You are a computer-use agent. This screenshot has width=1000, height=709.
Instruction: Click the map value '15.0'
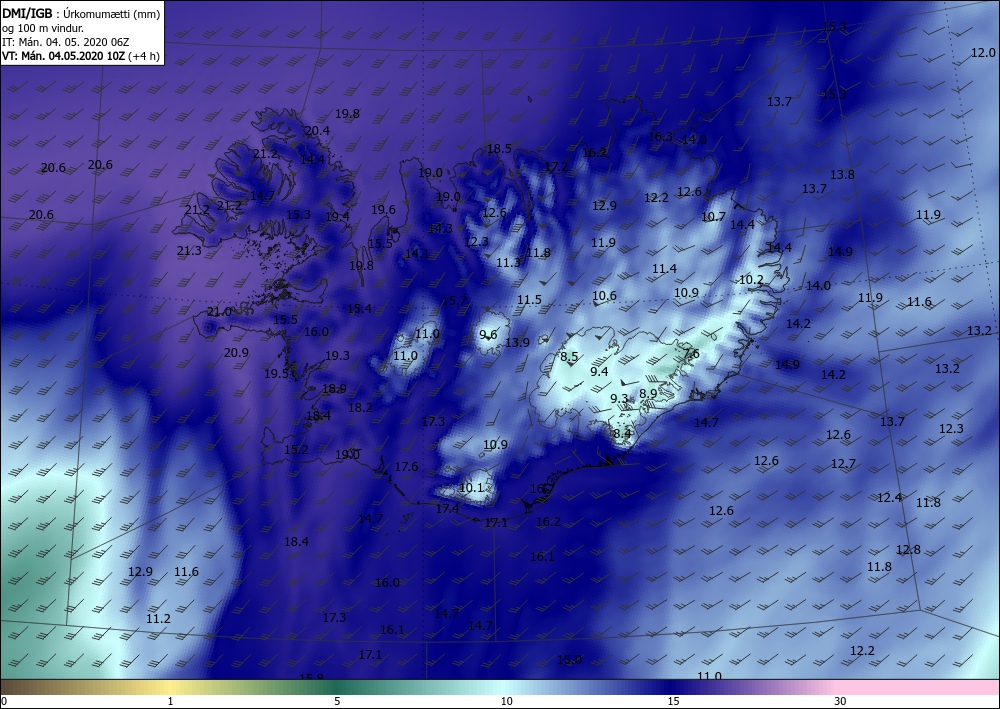click(570, 660)
